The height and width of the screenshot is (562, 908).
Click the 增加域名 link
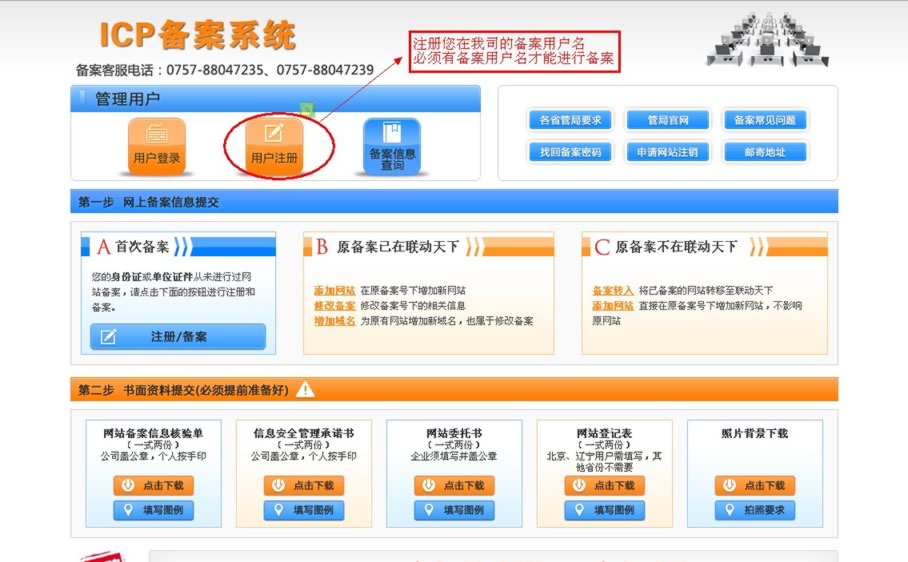tap(334, 321)
